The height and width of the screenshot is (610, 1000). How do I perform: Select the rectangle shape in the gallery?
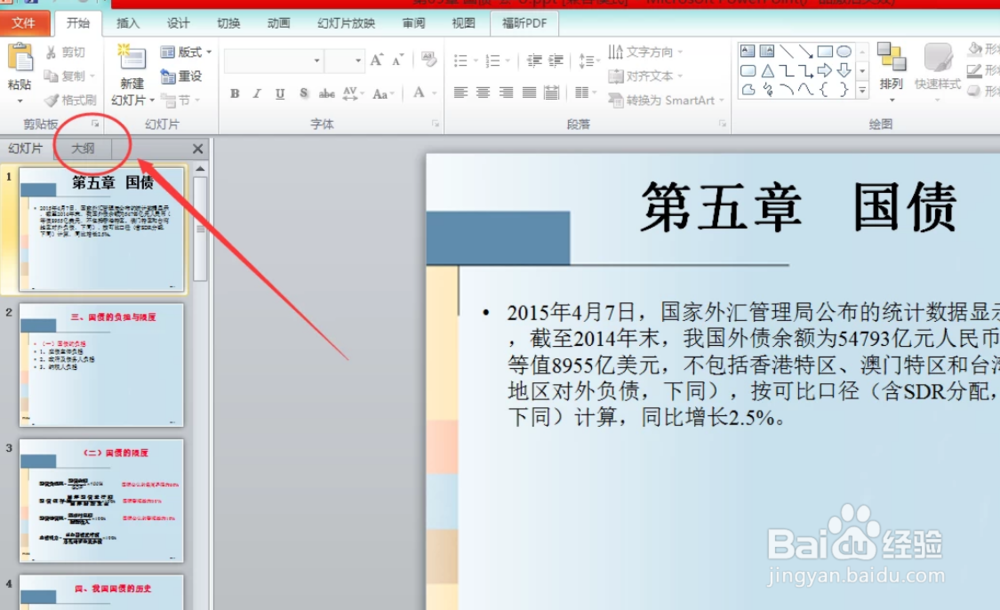click(x=825, y=52)
